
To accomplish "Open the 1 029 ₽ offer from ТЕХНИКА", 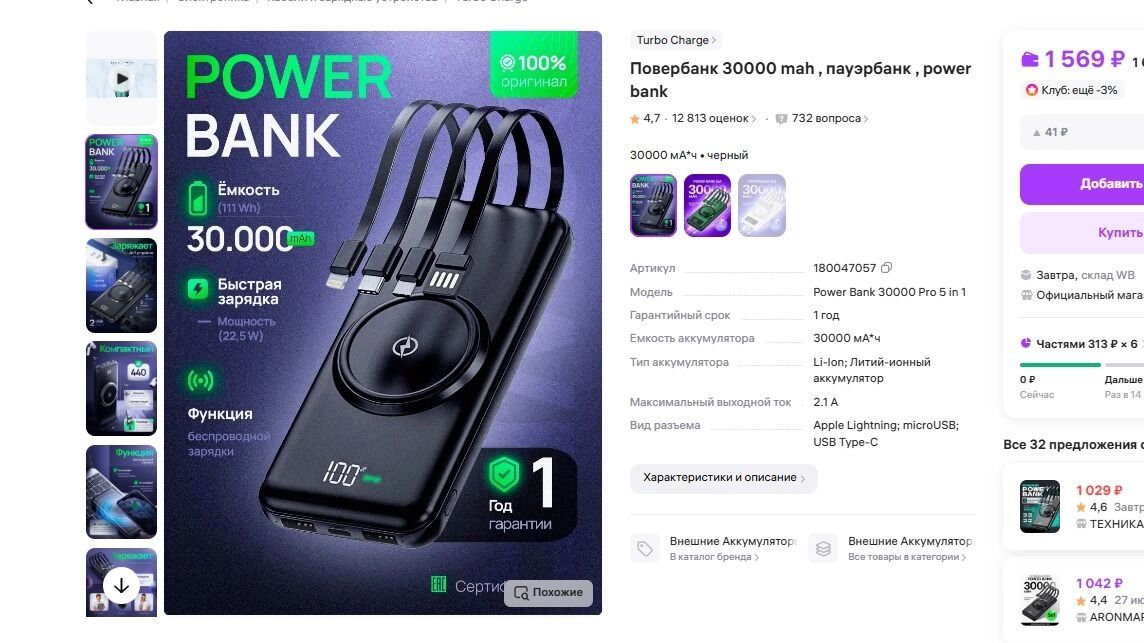I will click(1073, 507).
